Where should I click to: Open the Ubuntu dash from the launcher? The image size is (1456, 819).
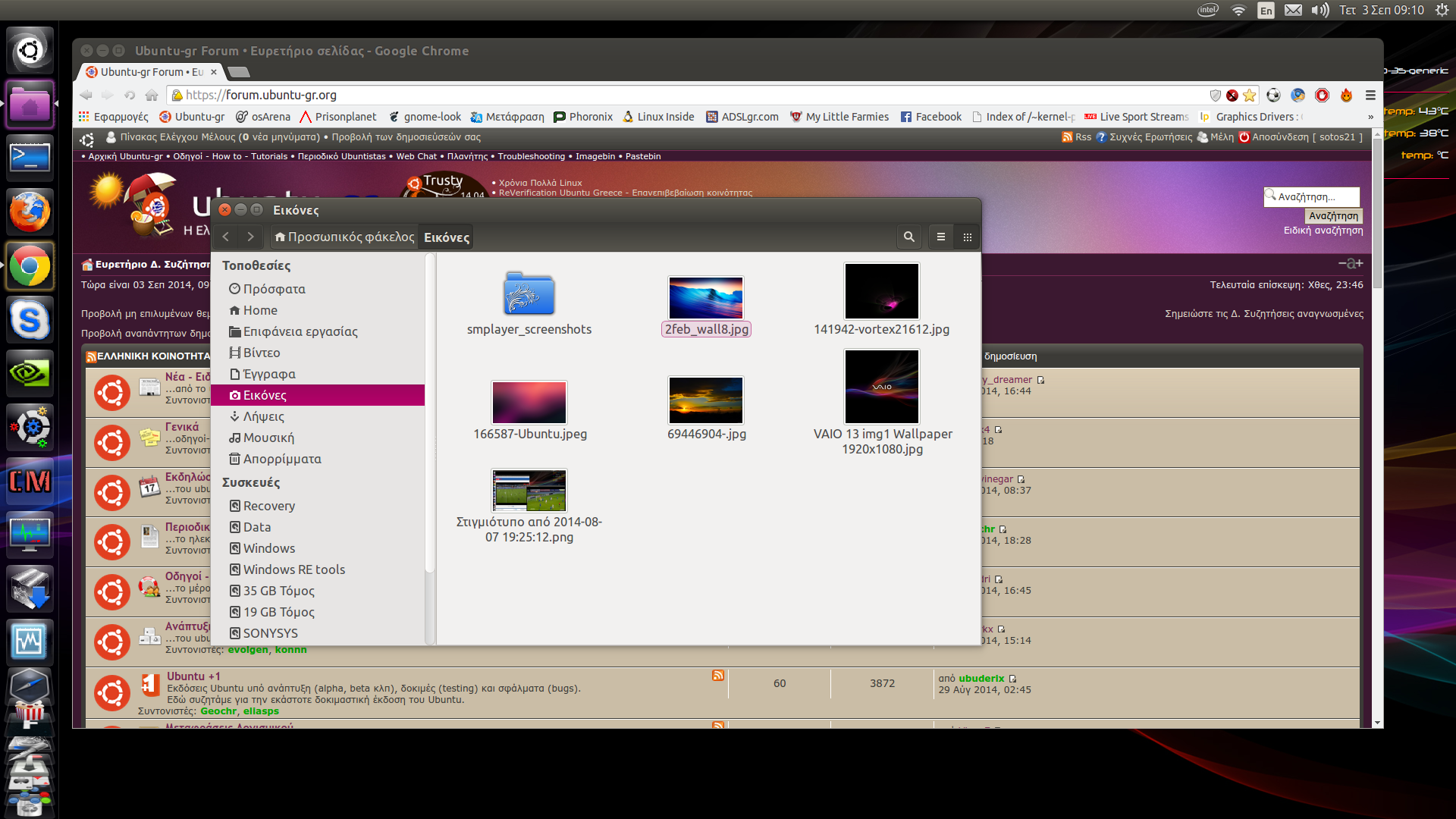point(30,51)
